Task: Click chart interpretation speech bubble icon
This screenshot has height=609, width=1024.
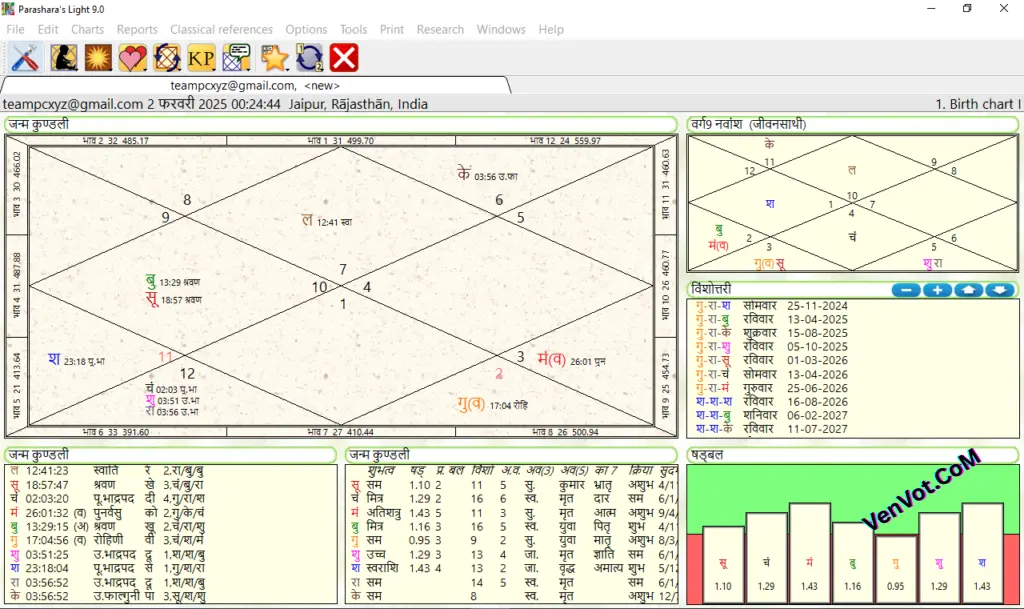Action: [236, 58]
